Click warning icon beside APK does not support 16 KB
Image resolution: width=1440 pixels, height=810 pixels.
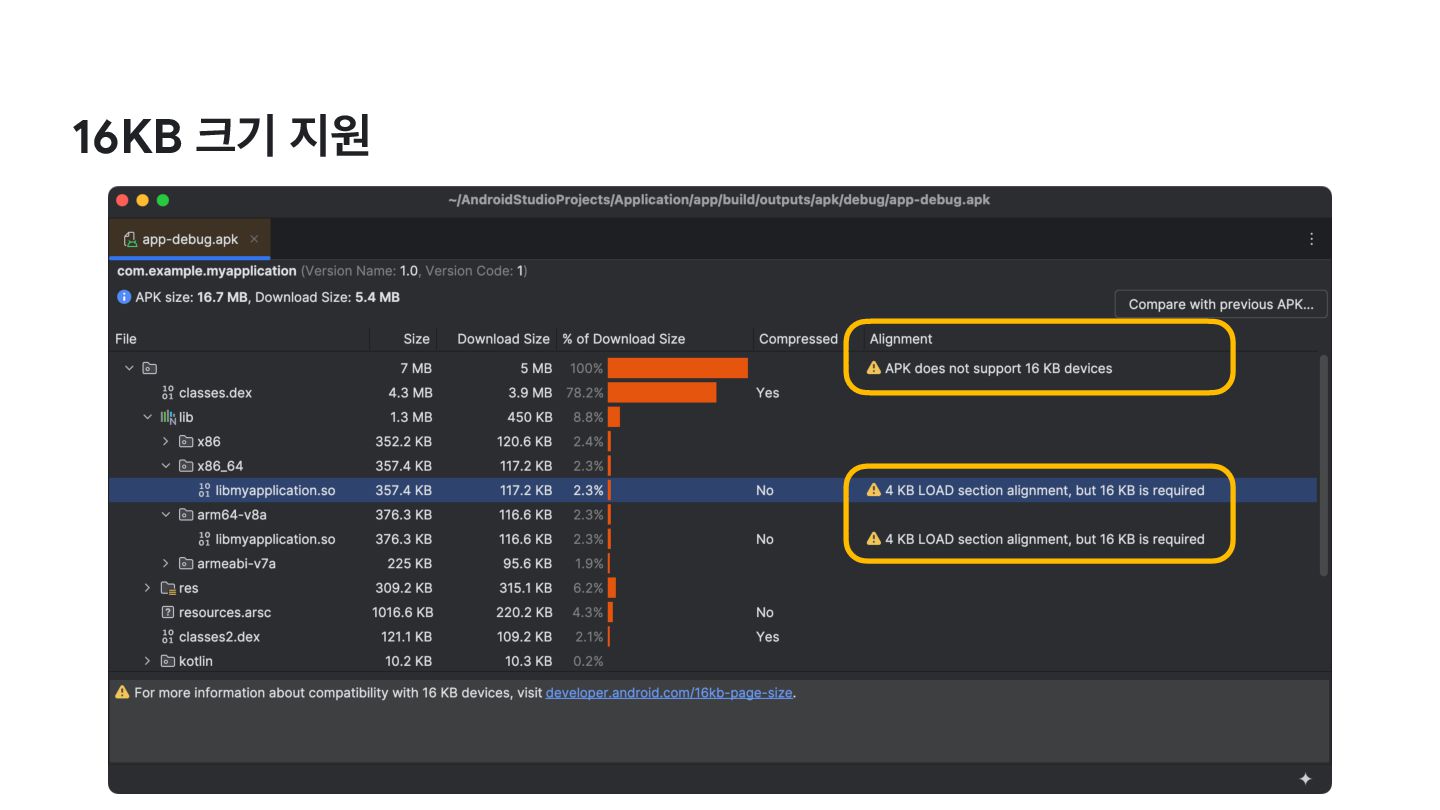(874, 368)
